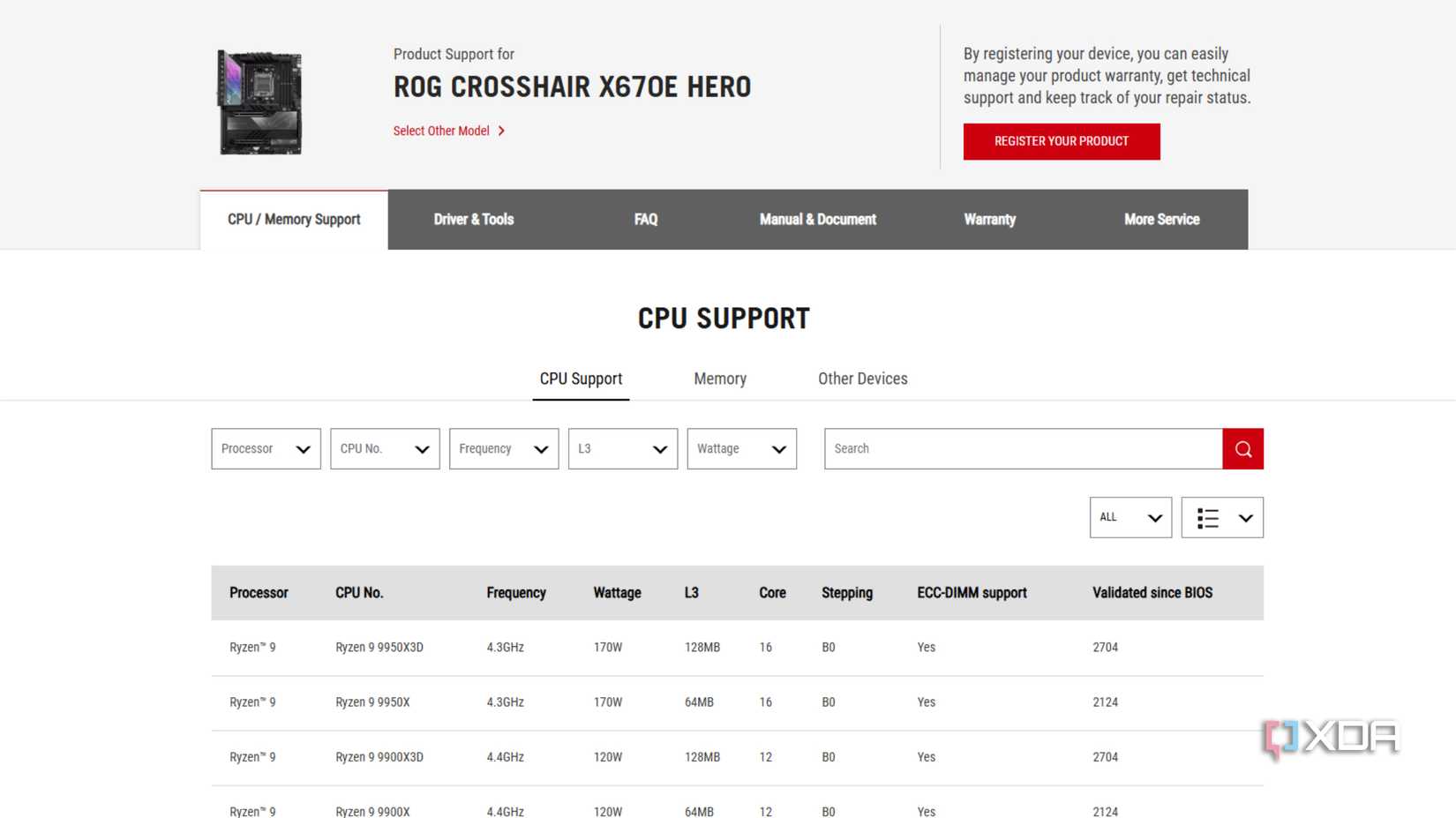Viewport: 1456px width, 818px height.
Task: Click the Ryzen 9 9900X CPU entry
Action: (x=372, y=811)
